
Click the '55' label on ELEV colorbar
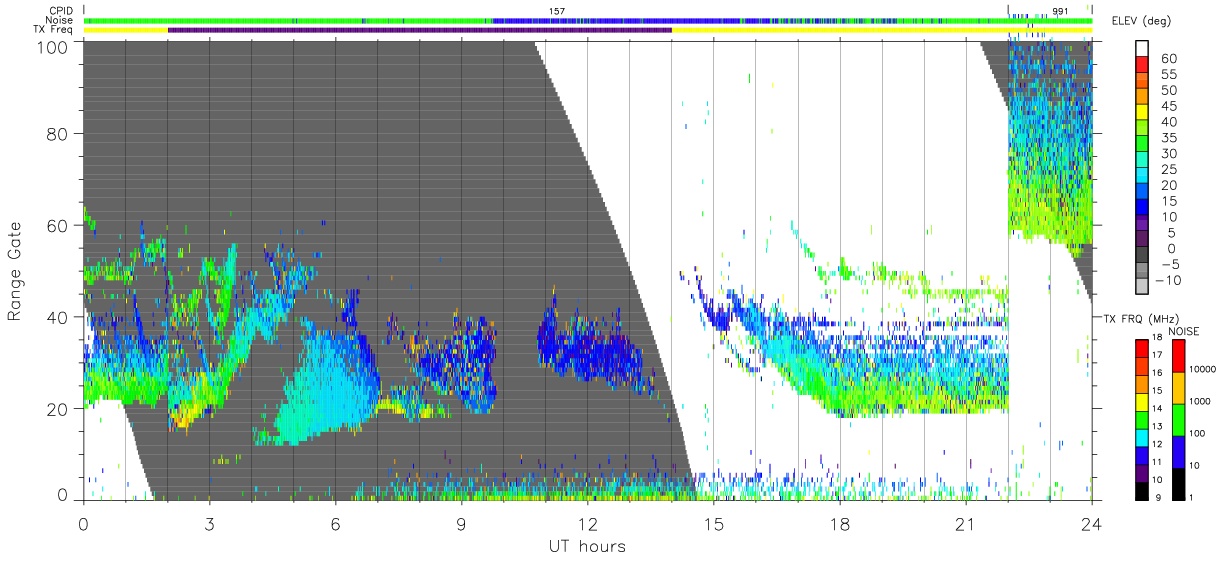1169,74
